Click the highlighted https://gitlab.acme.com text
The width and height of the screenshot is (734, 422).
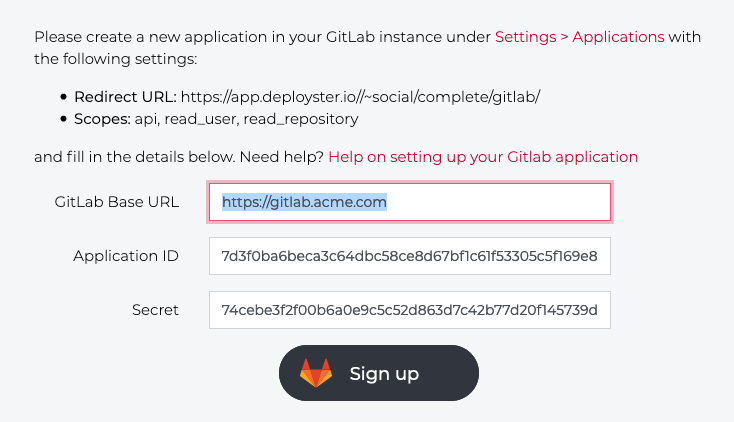coord(304,202)
